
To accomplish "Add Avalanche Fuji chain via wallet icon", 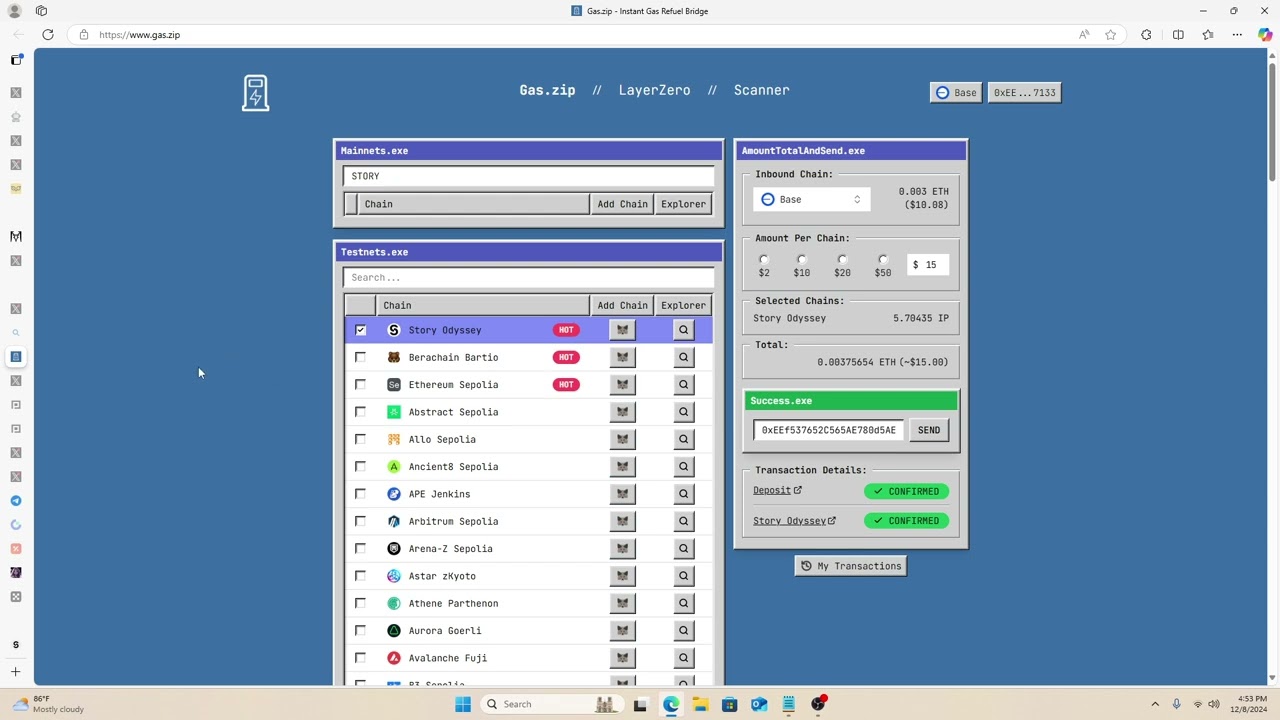I will [622, 658].
